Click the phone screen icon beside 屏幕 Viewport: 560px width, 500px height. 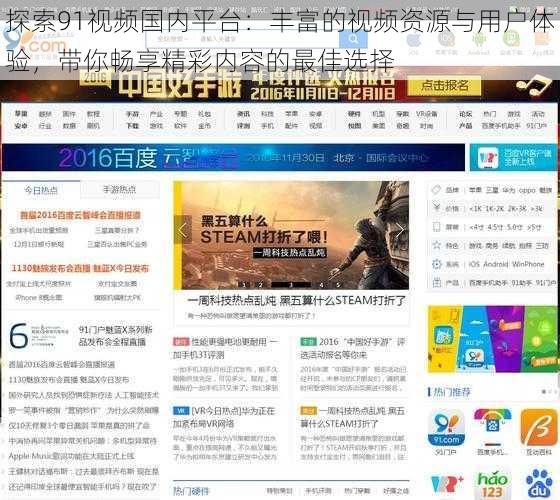click(x=436, y=227)
